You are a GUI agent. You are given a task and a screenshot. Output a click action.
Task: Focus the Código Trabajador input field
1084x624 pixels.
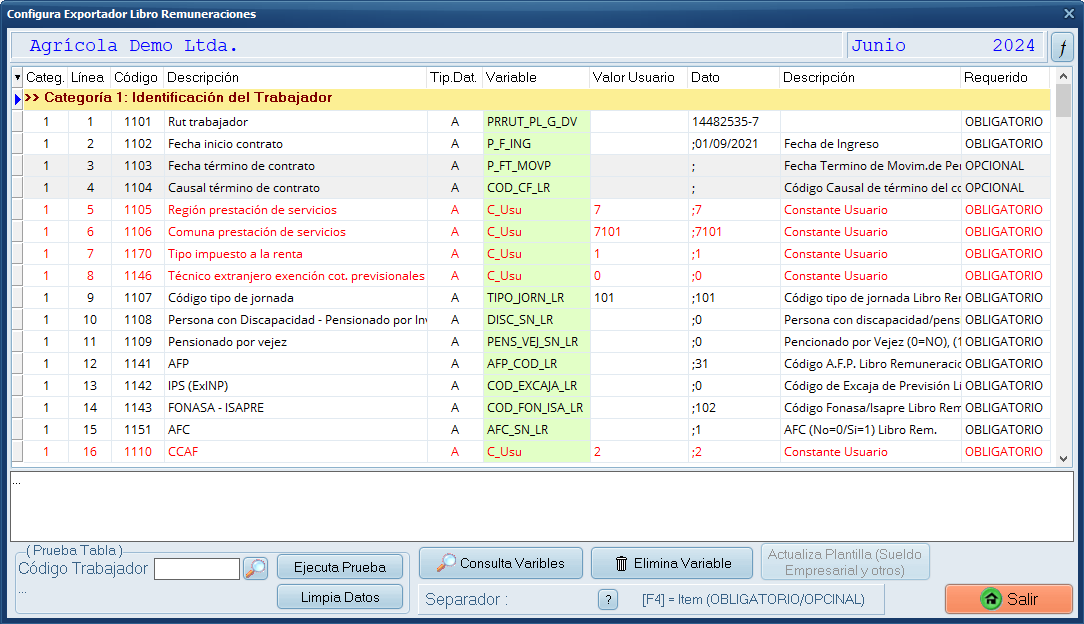click(x=197, y=569)
